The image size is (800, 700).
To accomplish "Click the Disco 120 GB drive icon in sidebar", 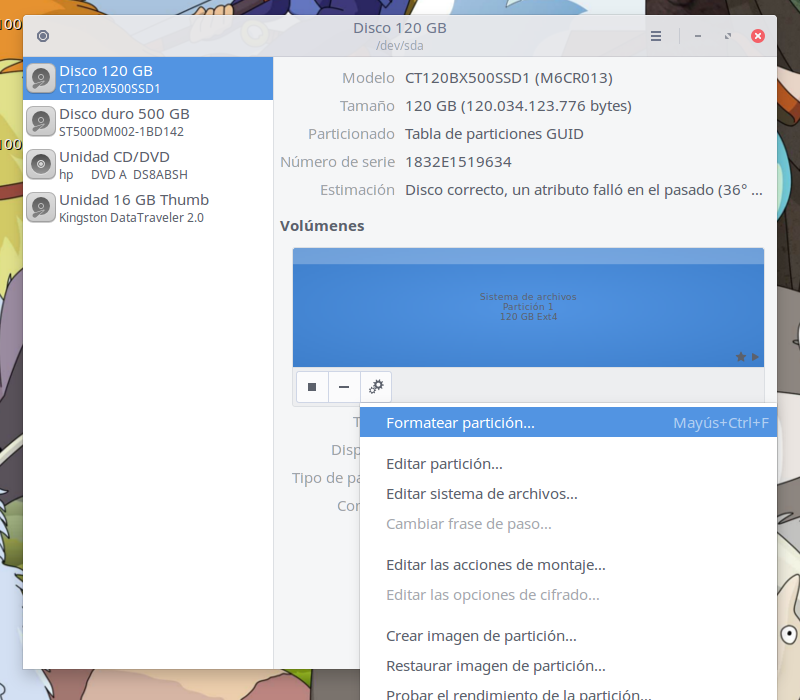I will 41,78.
